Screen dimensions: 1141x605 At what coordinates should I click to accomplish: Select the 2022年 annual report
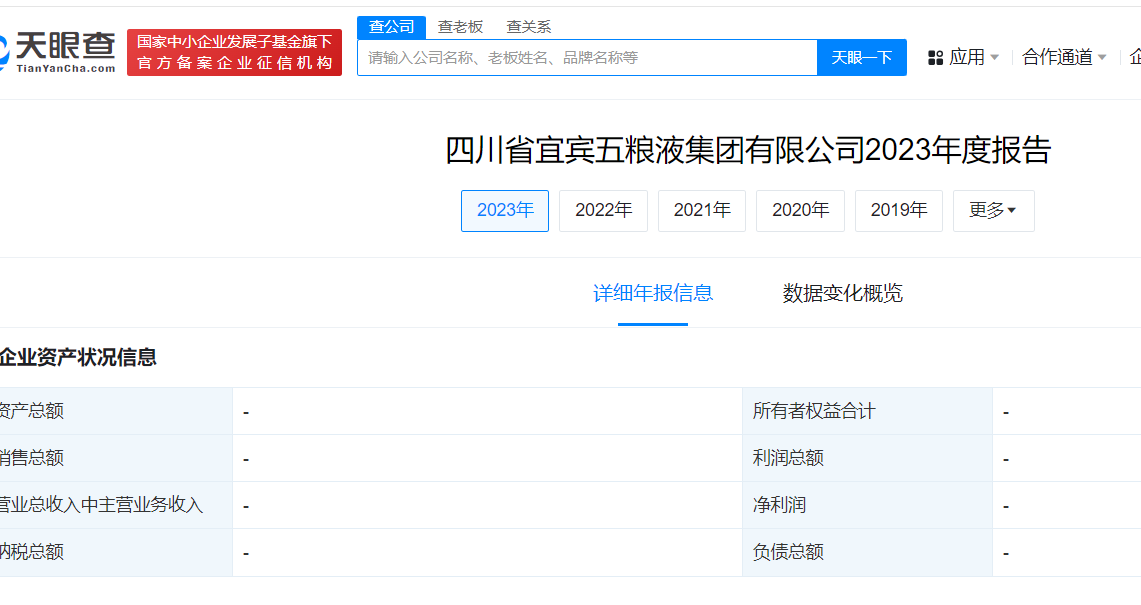(603, 211)
